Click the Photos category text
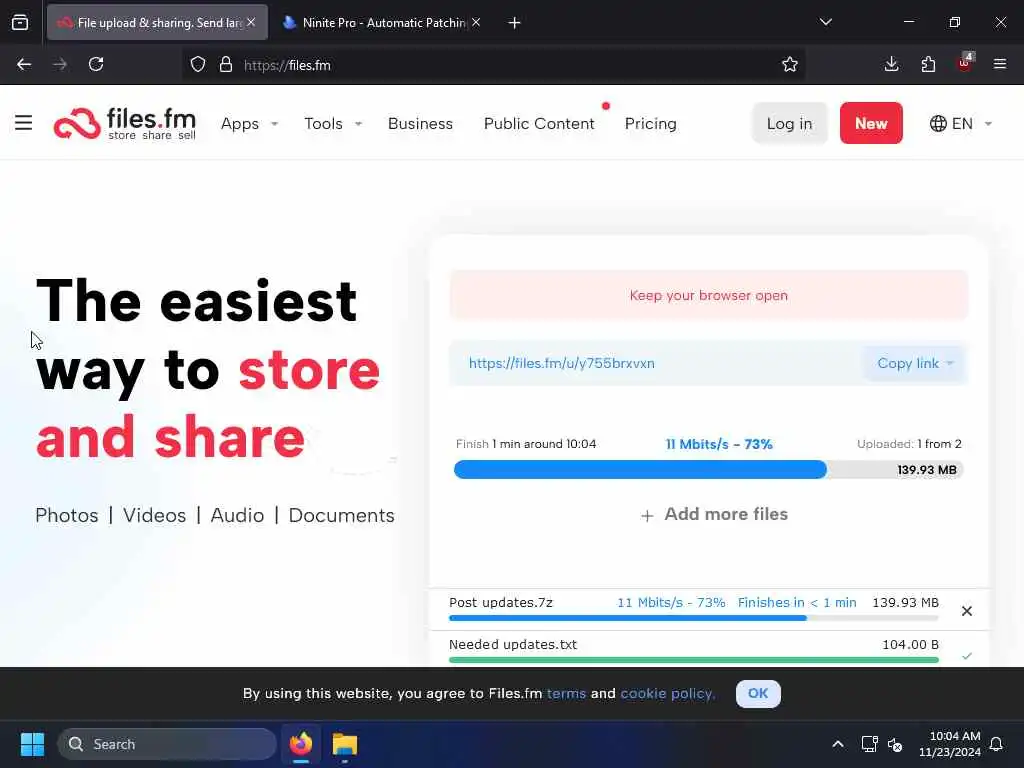Viewport: 1024px width, 768px height. [x=67, y=515]
